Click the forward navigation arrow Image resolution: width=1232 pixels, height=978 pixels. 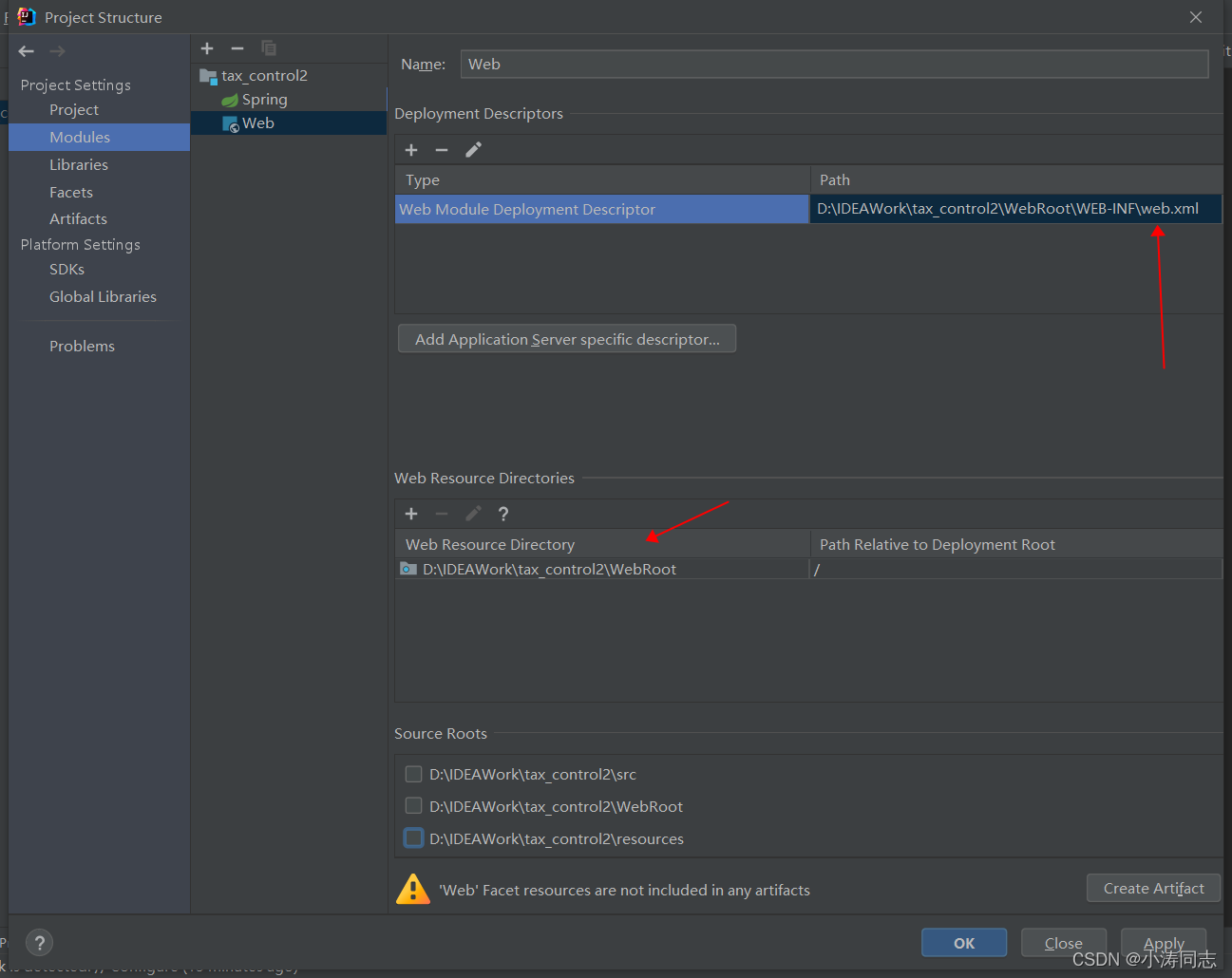pos(57,51)
